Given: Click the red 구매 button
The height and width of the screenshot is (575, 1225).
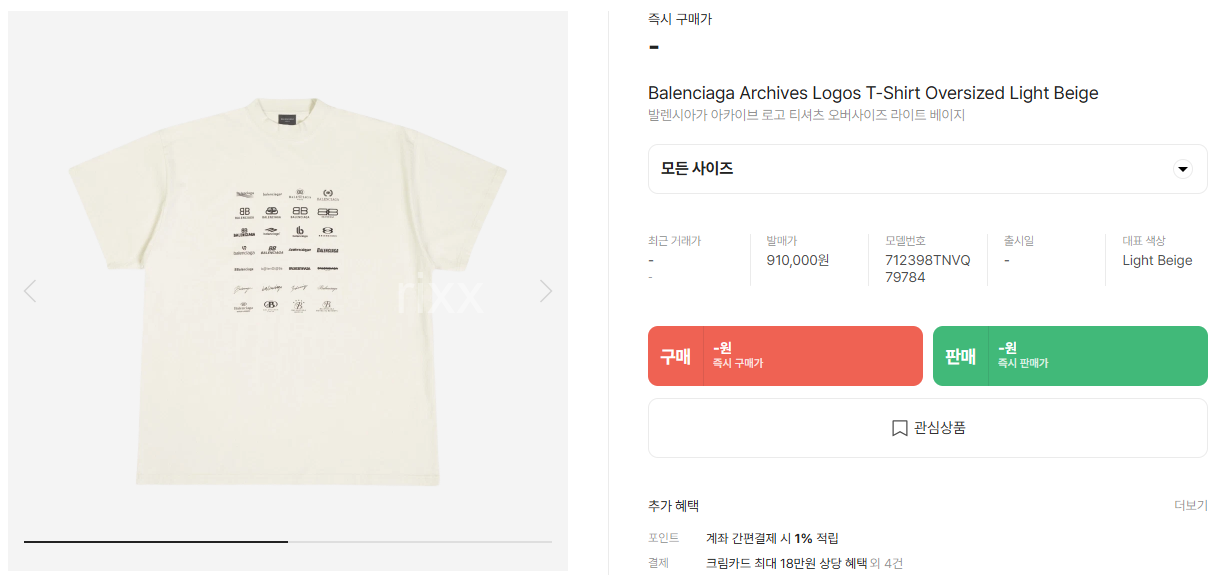Looking at the screenshot, I should (x=785, y=356).
